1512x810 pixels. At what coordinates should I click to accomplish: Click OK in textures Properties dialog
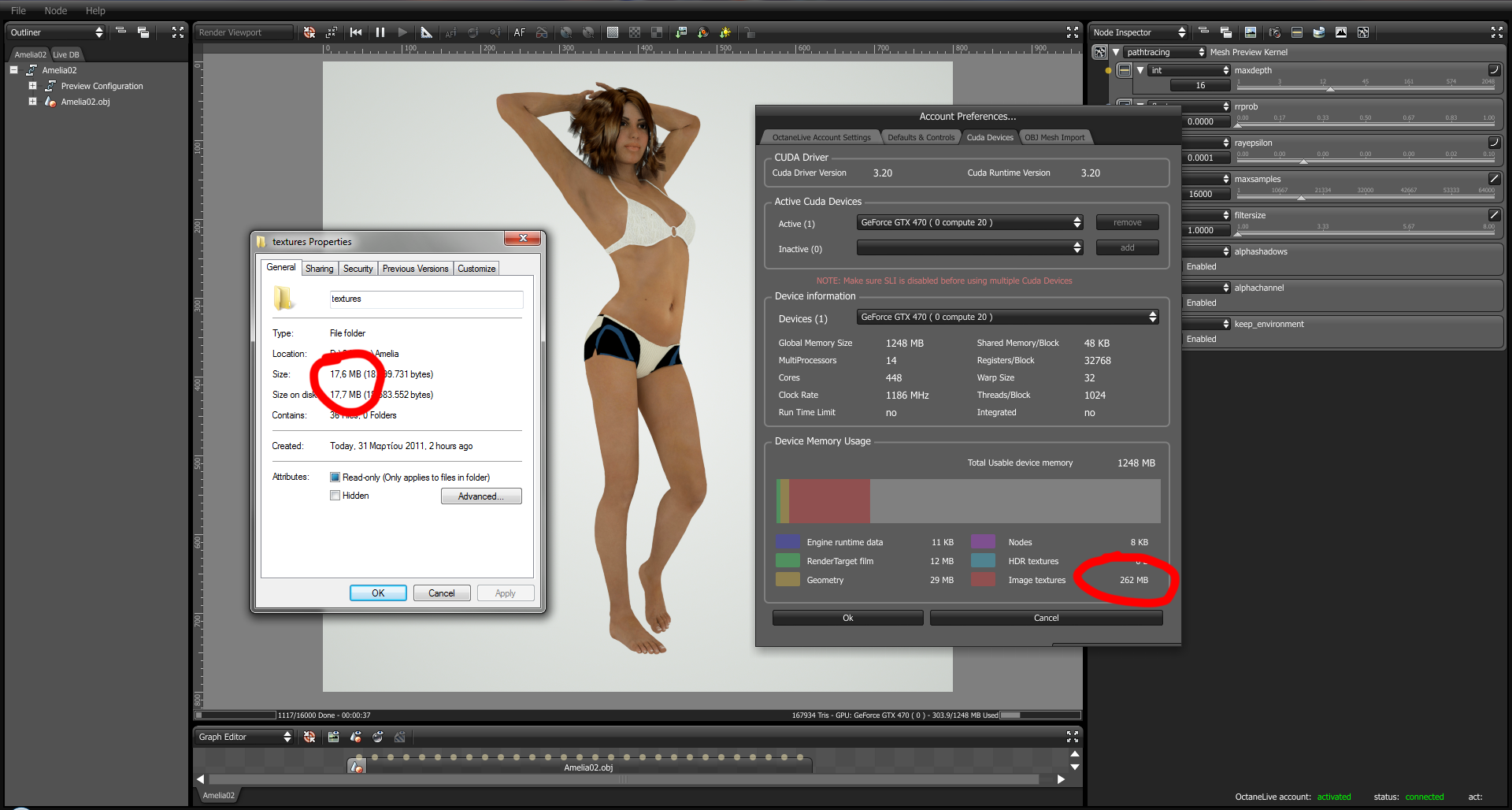pyautogui.click(x=378, y=593)
